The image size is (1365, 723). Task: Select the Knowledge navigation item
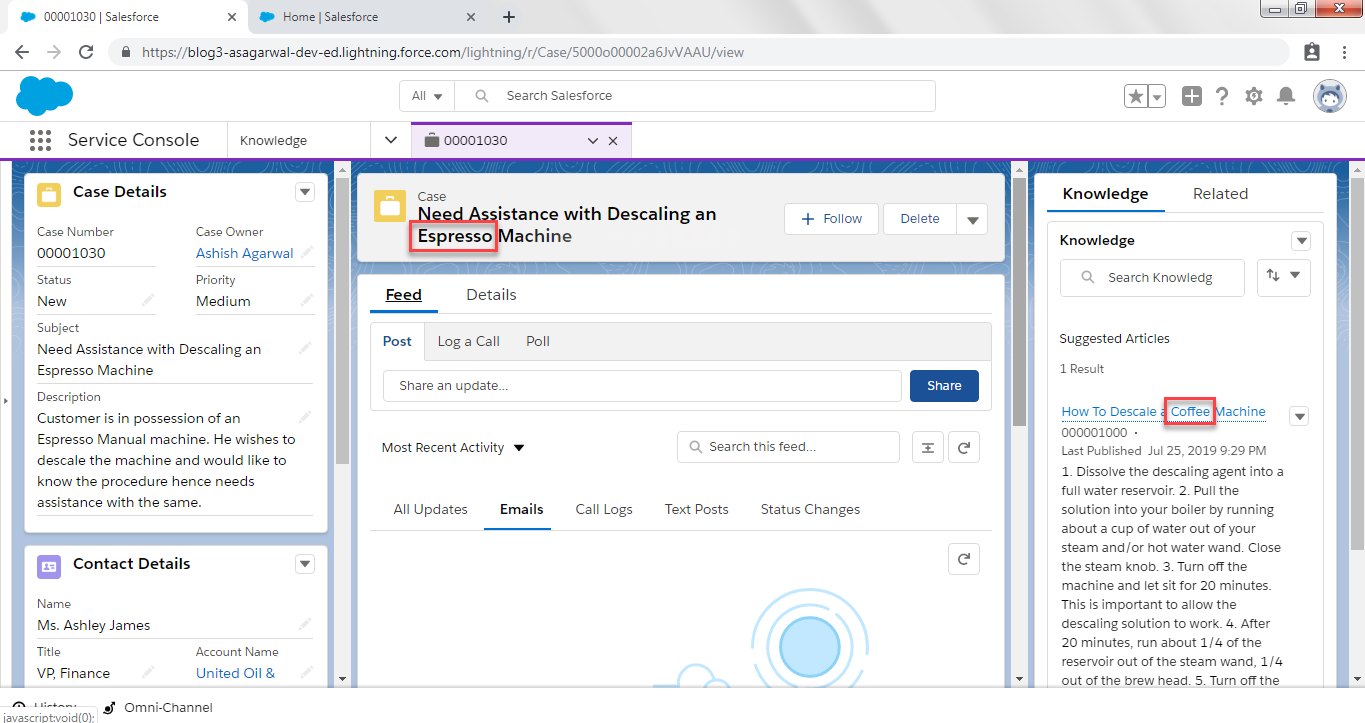click(x=273, y=141)
